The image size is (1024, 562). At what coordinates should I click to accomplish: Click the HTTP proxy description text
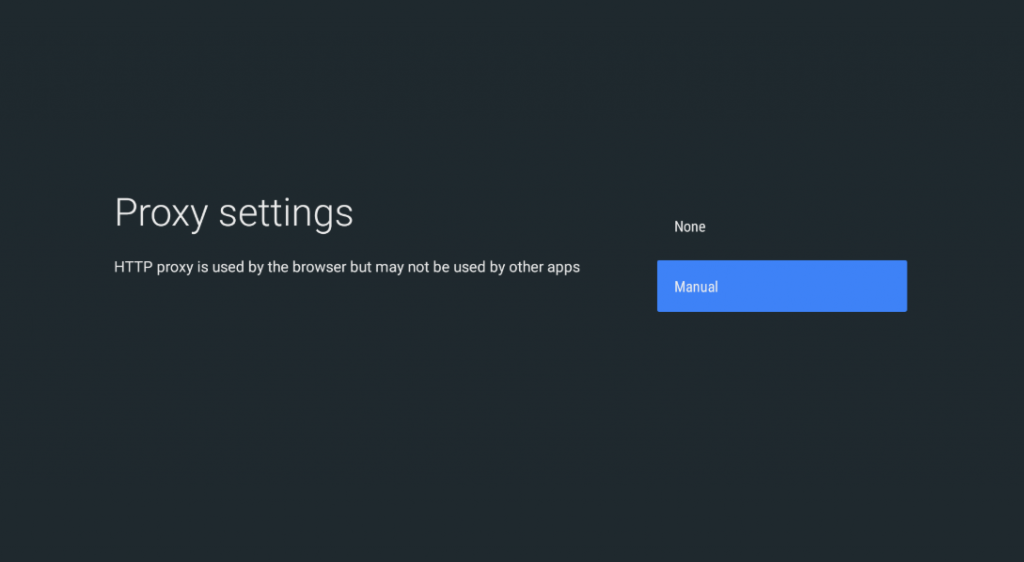click(x=347, y=268)
